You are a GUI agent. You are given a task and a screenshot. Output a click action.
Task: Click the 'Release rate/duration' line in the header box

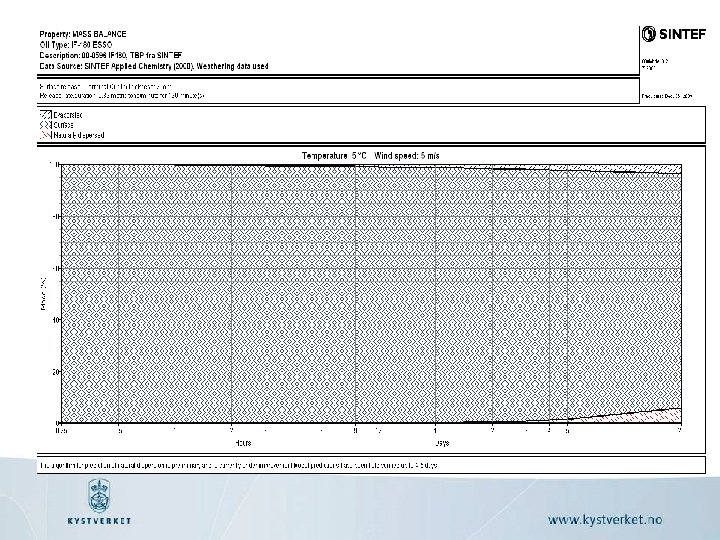pyautogui.click(x=122, y=96)
